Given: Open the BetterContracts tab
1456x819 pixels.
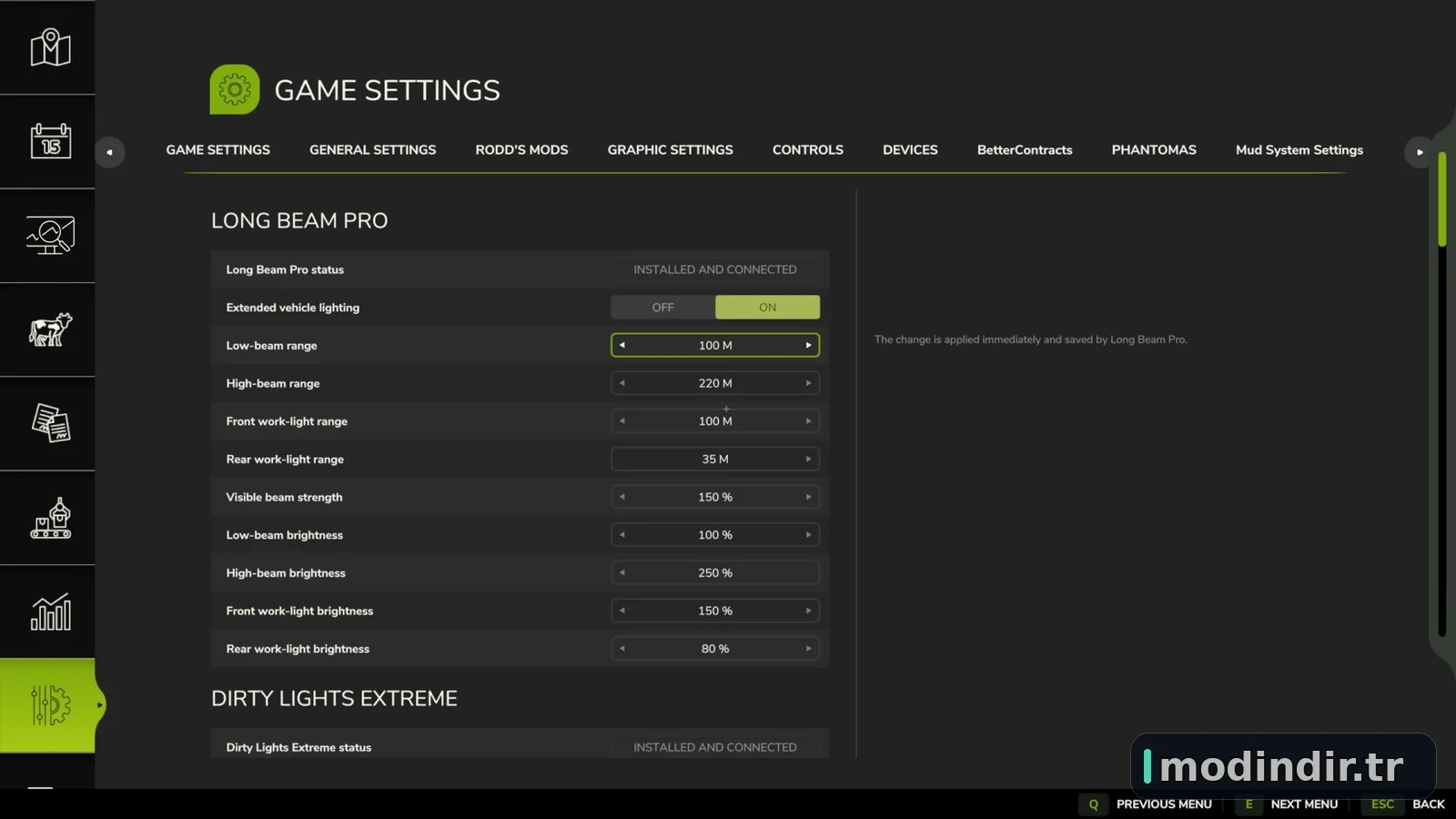Looking at the screenshot, I should pyautogui.click(x=1025, y=150).
